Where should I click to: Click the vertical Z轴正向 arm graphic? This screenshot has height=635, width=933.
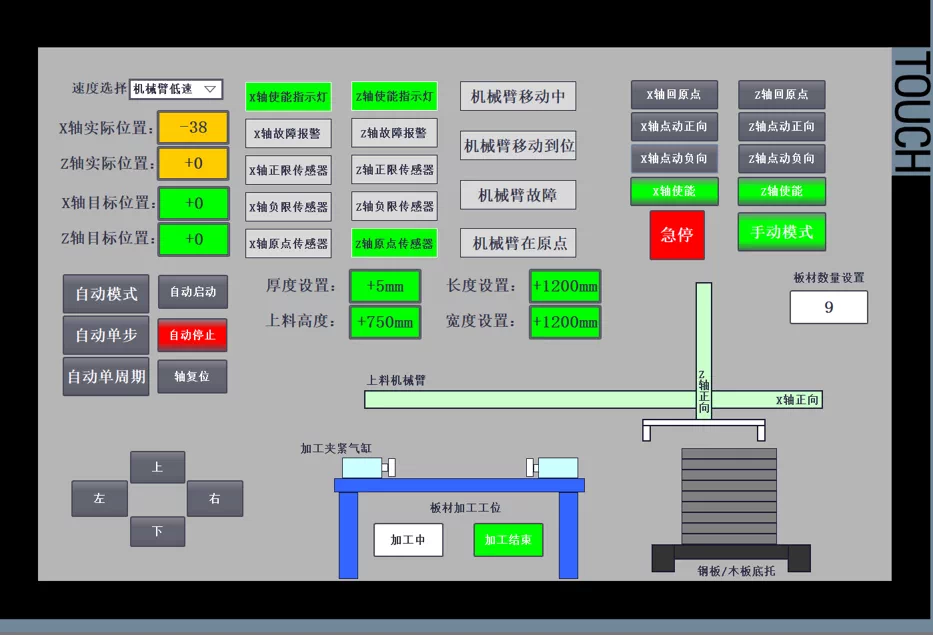coord(704,351)
